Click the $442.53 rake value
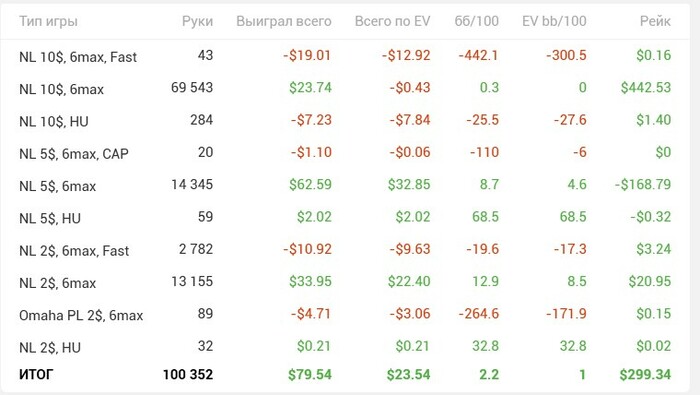Viewport: 700px width, 395px height. 646,87
